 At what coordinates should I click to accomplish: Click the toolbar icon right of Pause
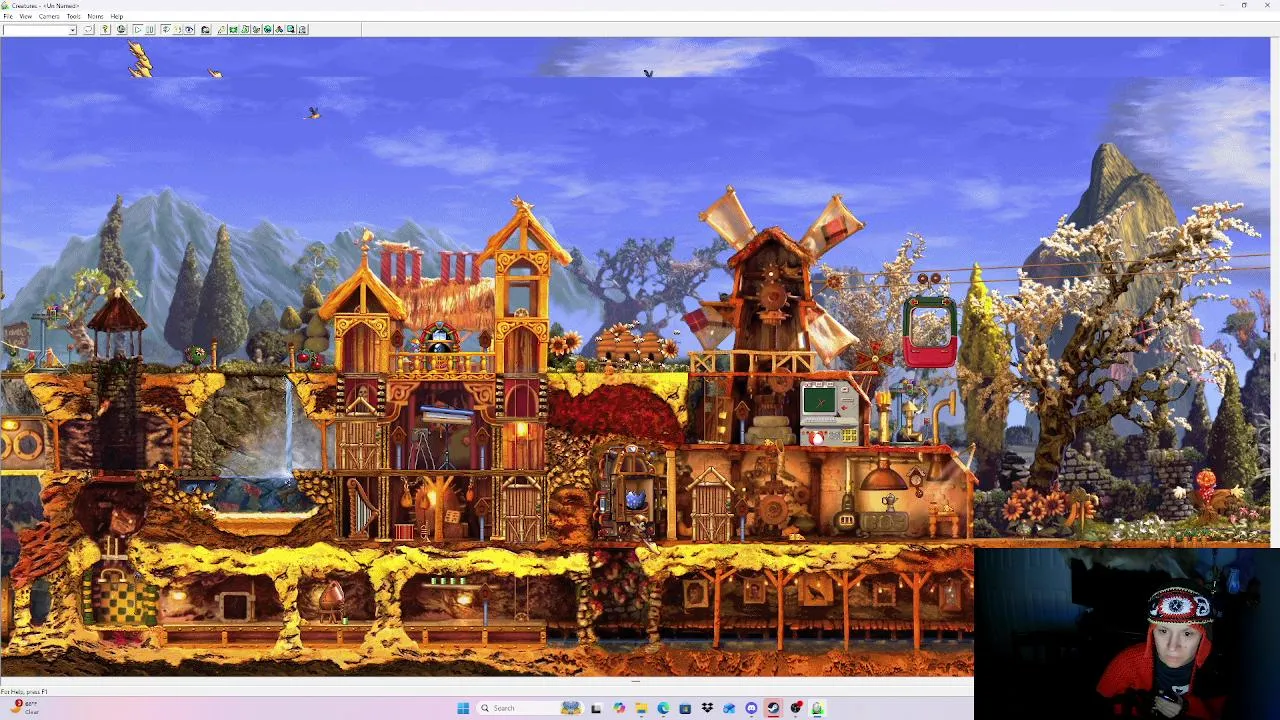click(x=165, y=30)
